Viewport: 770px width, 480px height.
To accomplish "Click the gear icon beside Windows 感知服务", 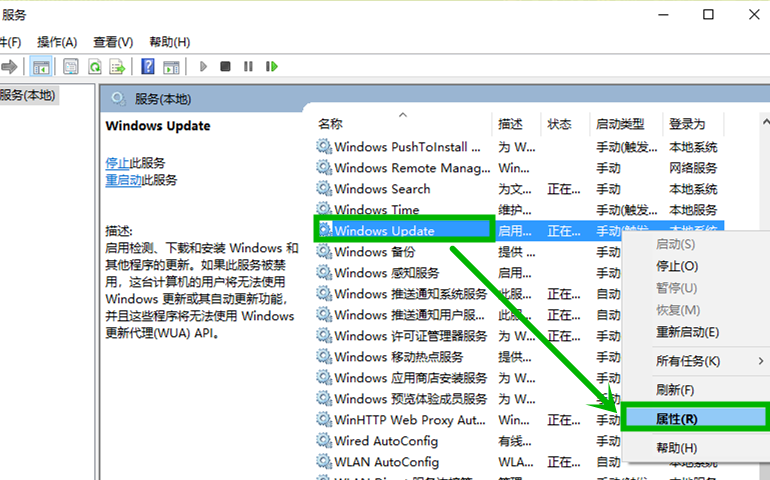I will coord(324,273).
